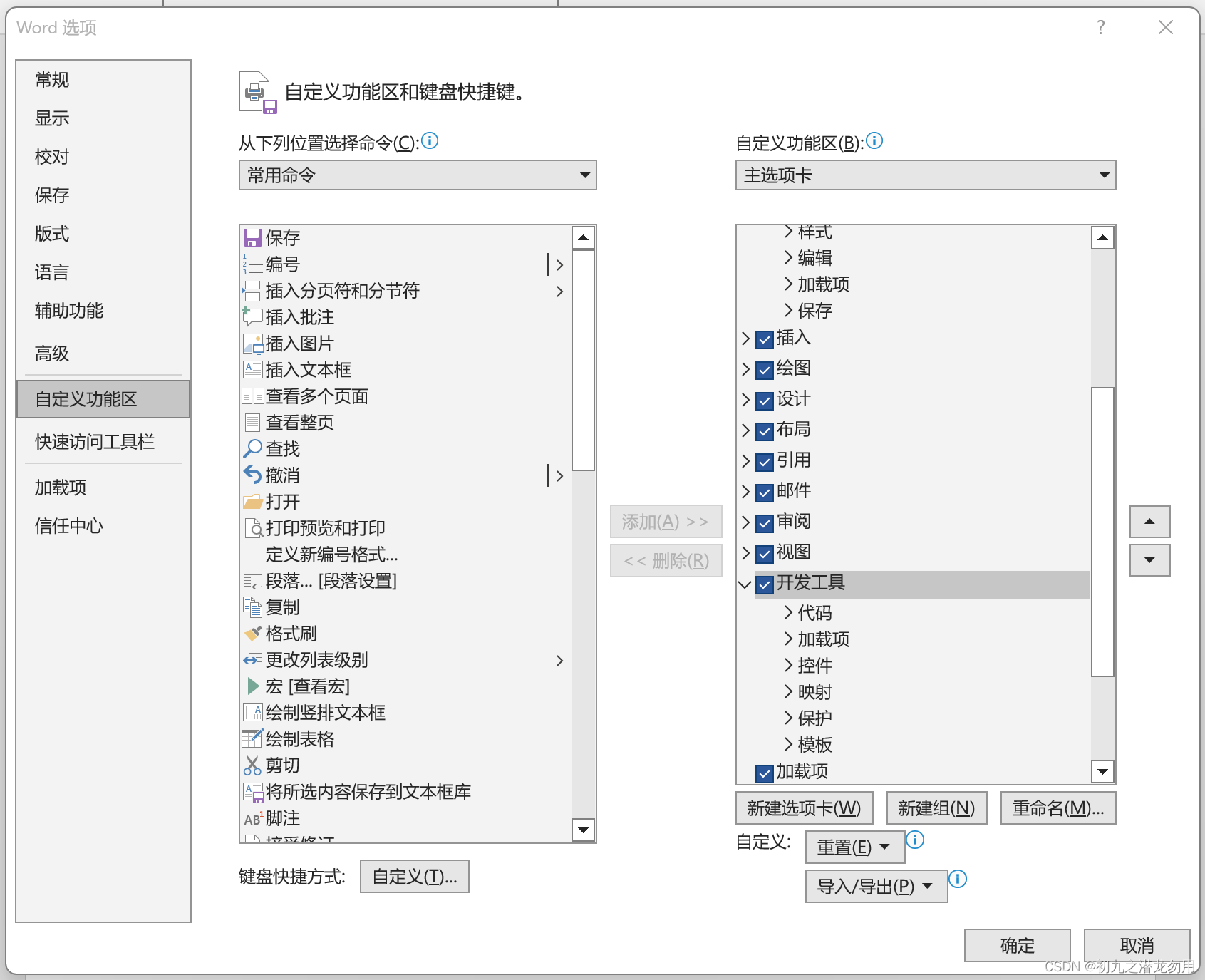This screenshot has width=1205, height=980.
Task: Click the 绘制竖排文本框 icon
Action: (252, 712)
